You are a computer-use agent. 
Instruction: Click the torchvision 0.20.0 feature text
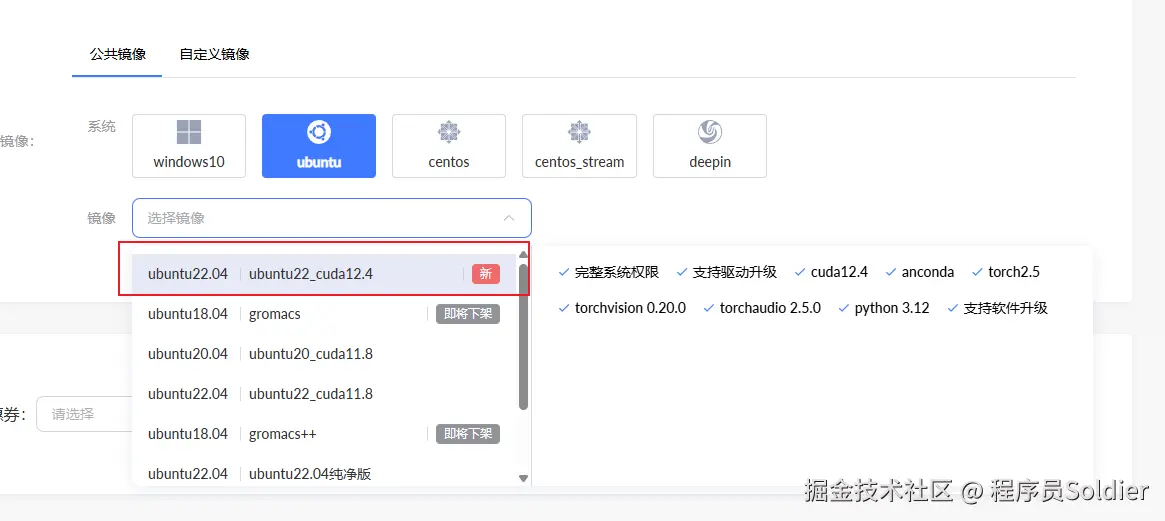click(x=630, y=308)
